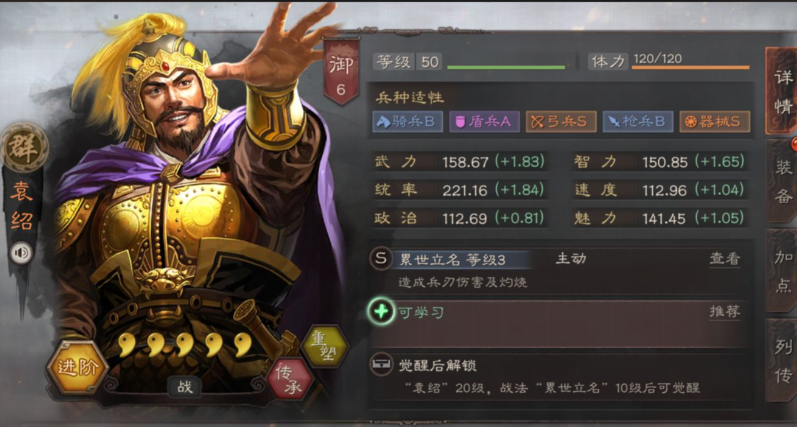Image resolution: width=797 pixels, height=427 pixels.
Task: Switch to the 列传 tab
Action: 782,361
